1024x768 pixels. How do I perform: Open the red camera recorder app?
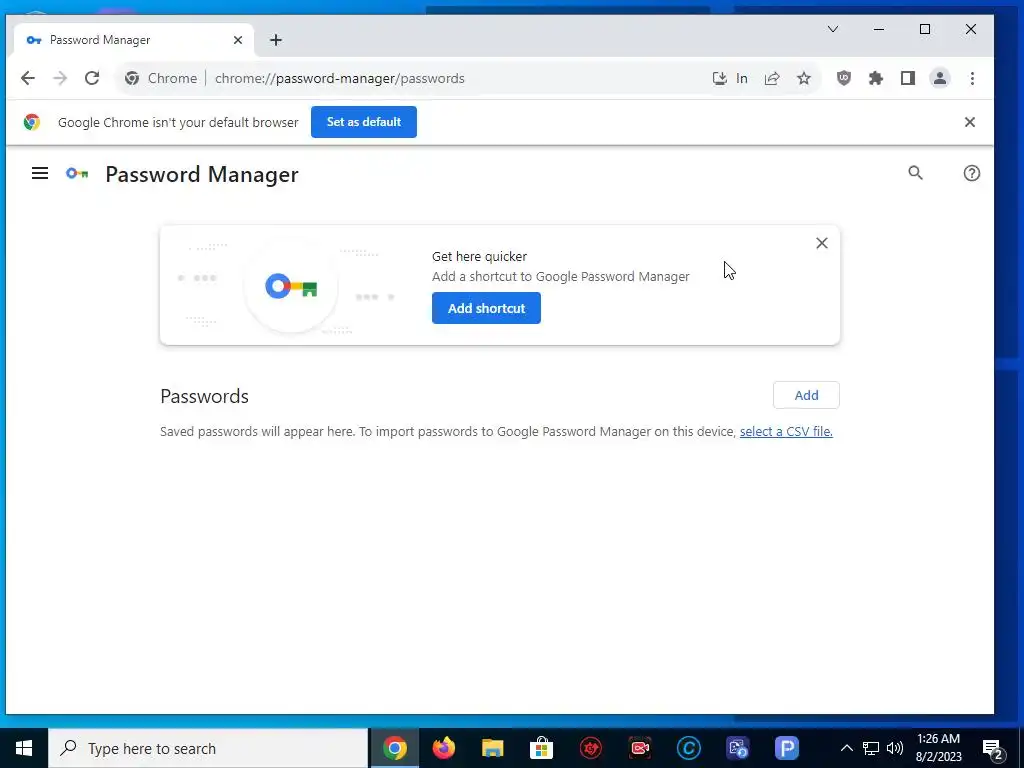point(640,748)
